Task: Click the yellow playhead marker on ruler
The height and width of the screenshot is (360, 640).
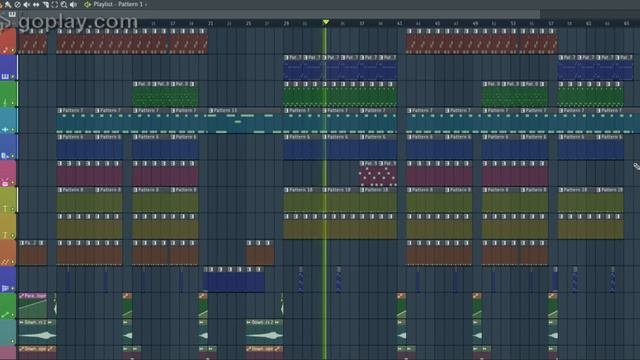Action: 325,22
